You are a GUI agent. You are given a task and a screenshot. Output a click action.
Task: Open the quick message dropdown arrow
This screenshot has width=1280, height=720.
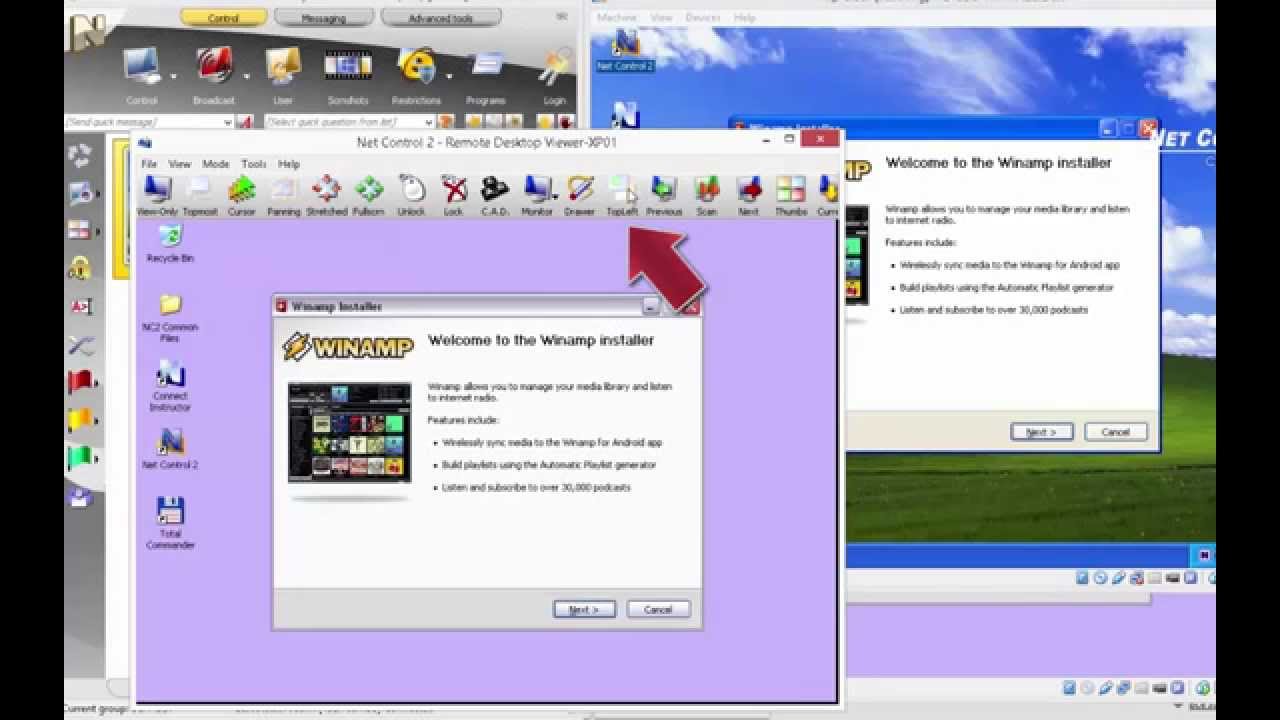point(228,122)
